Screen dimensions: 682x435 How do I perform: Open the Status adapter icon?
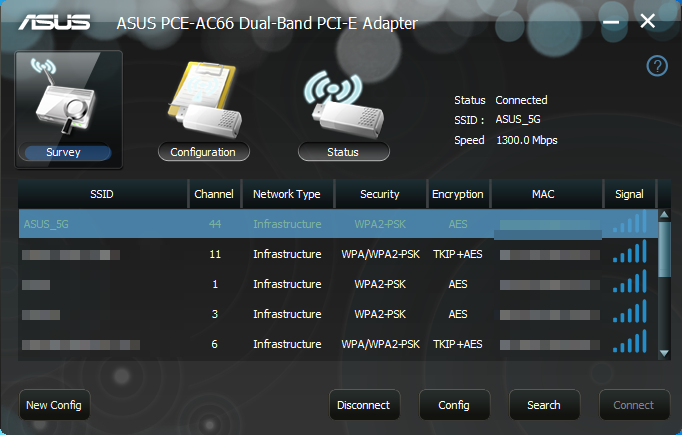[x=344, y=104]
